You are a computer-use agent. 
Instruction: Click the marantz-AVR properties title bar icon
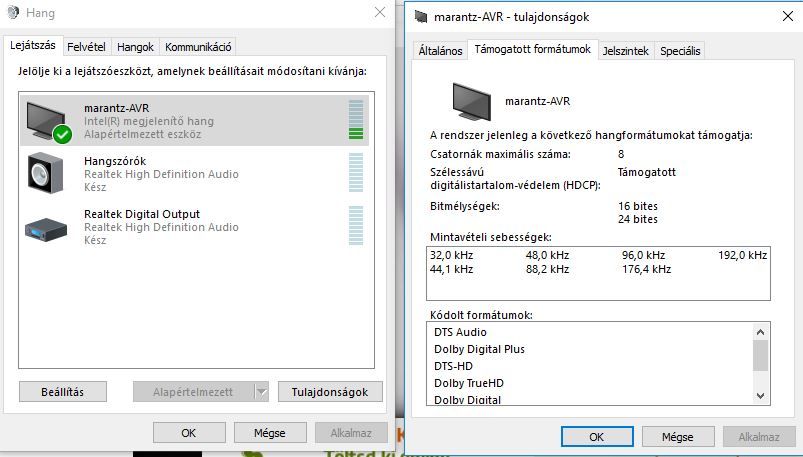pos(421,17)
